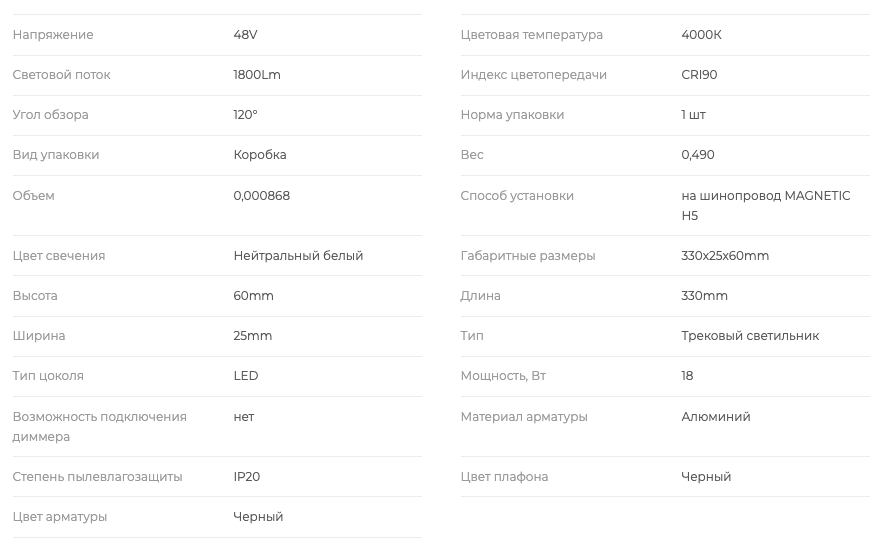Click the "Угол обзора" label
The width and height of the screenshot is (895, 548).
coord(50,115)
